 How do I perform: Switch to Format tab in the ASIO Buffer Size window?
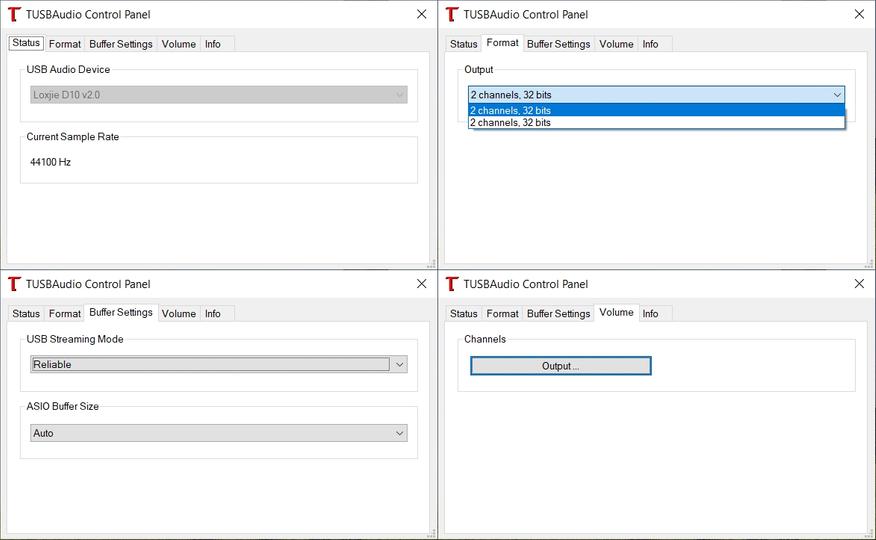65,314
